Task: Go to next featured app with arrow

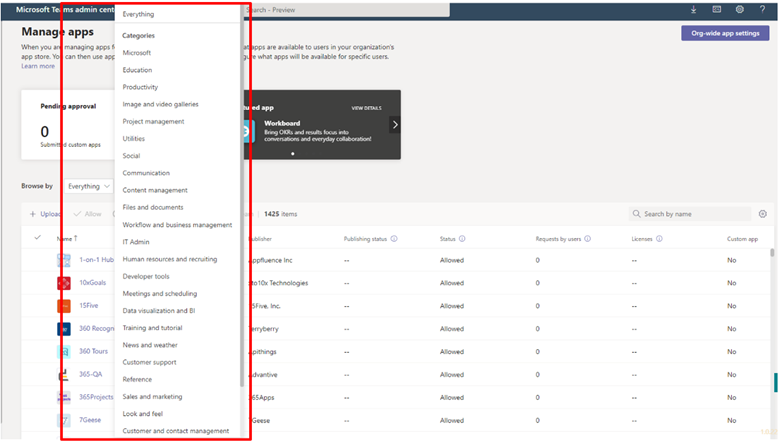Action: (395, 125)
